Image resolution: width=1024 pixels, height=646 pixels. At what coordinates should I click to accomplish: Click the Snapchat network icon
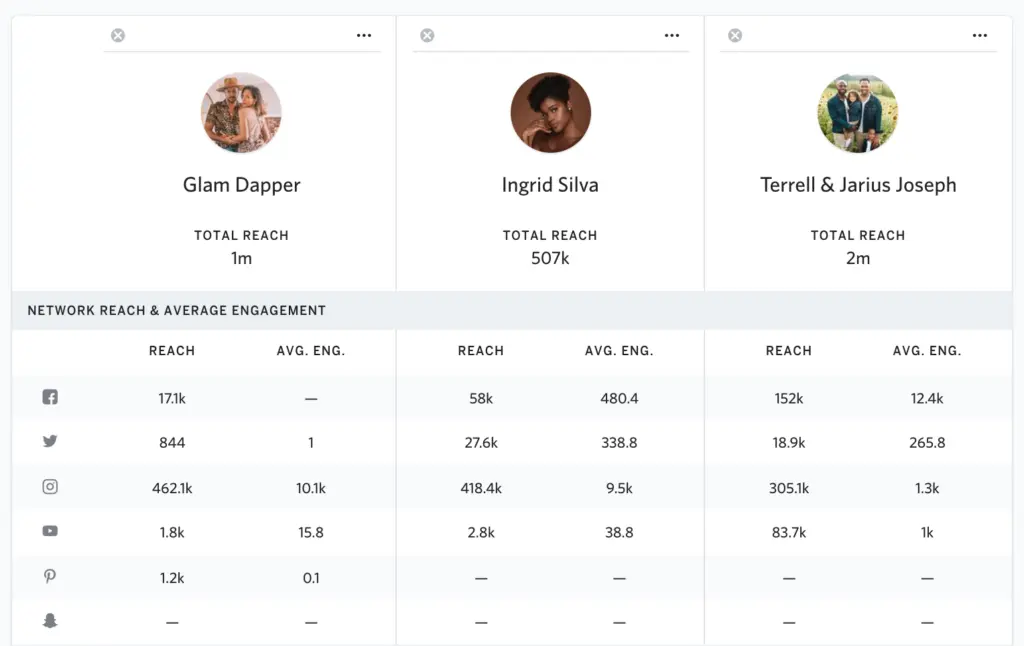[x=50, y=621]
